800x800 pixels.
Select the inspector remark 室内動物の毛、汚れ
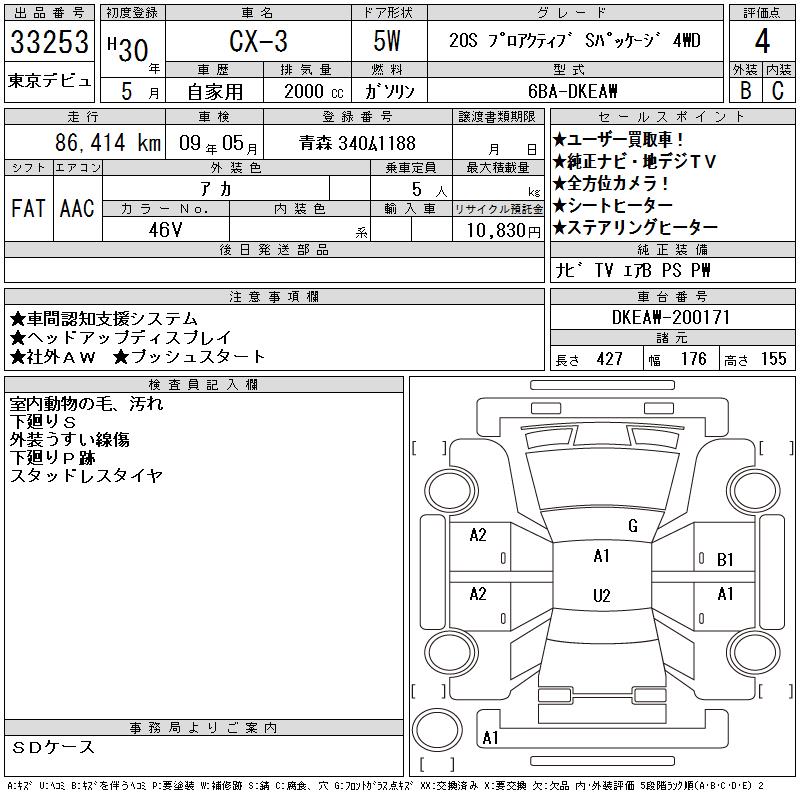coord(86,404)
